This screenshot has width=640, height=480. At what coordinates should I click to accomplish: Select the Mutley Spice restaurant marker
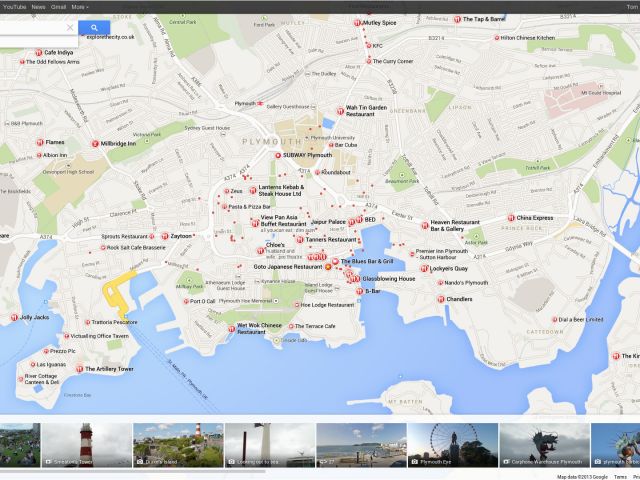[x=357, y=23]
